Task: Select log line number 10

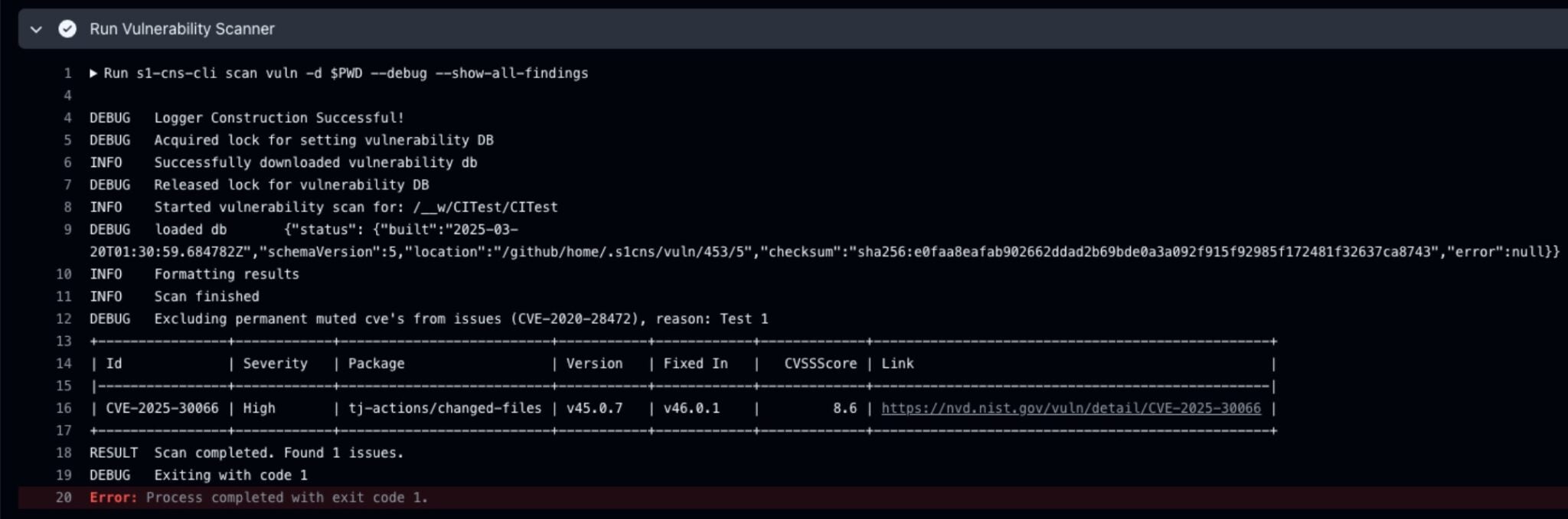Action: (x=64, y=274)
